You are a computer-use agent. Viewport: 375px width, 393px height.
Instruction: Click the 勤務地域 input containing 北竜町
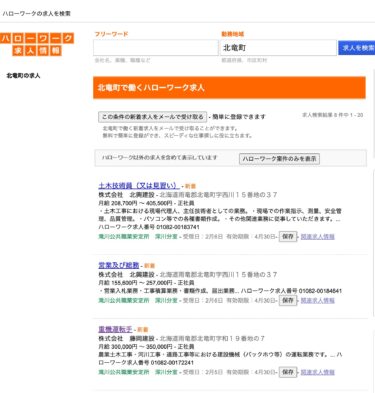pos(278,48)
